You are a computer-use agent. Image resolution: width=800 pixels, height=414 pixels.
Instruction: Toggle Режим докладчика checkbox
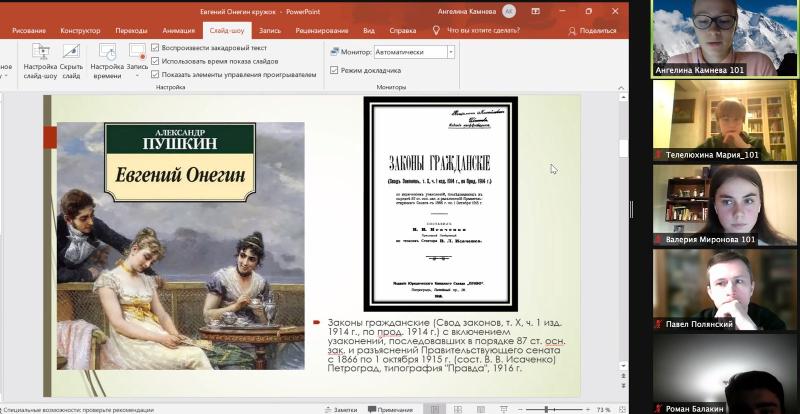(334, 70)
